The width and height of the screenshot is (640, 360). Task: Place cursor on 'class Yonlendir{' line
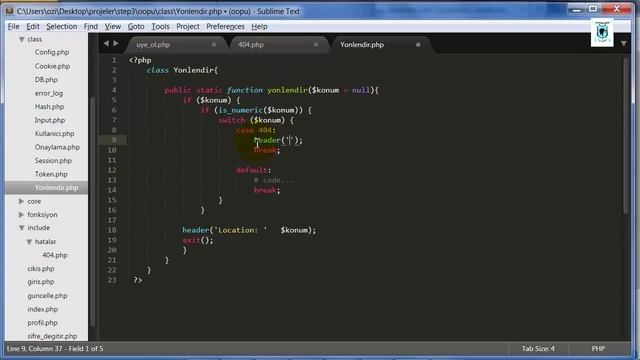point(182,70)
